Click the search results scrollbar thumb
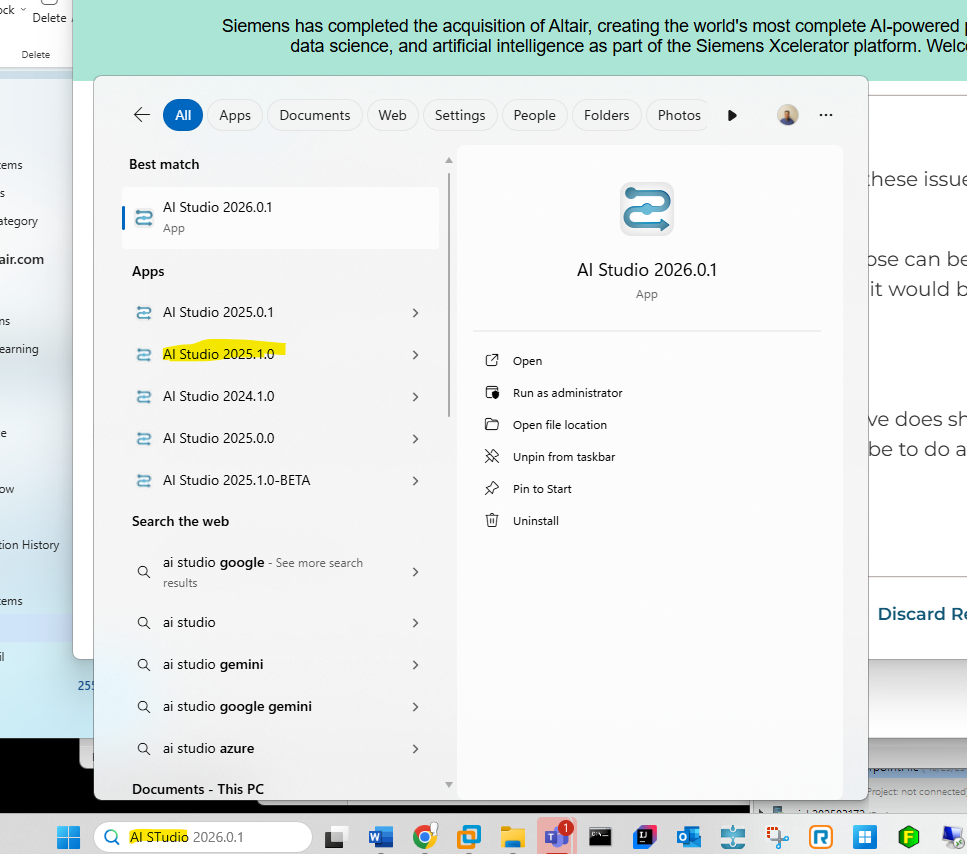The image size is (967, 854). tap(449, 295)
